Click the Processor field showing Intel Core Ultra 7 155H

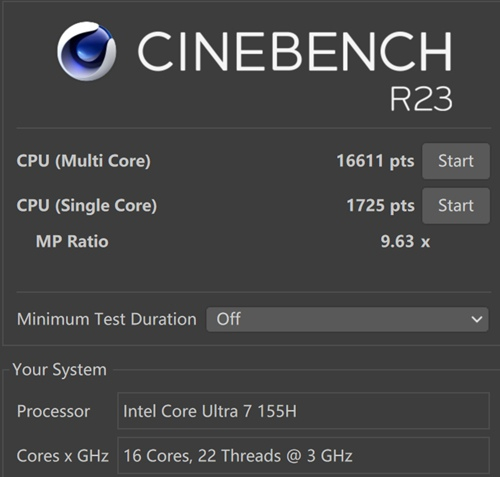(x=303, y=411)
